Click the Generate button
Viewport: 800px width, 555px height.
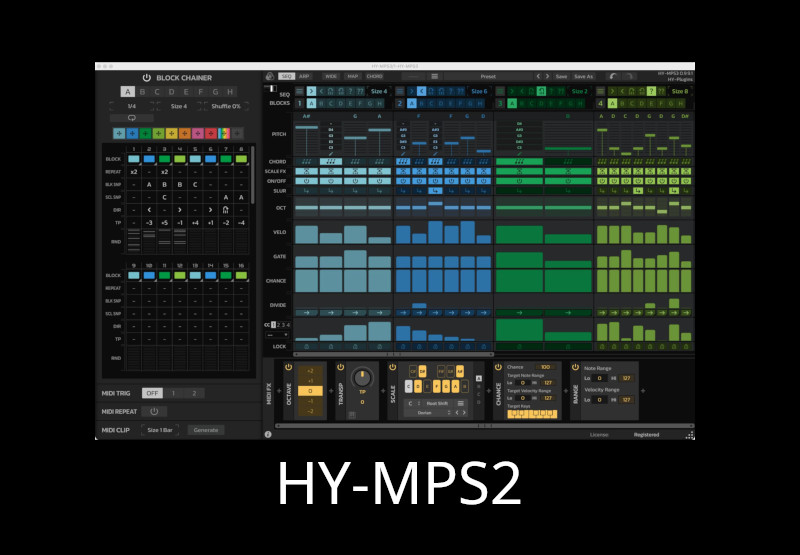click(206, 430)
